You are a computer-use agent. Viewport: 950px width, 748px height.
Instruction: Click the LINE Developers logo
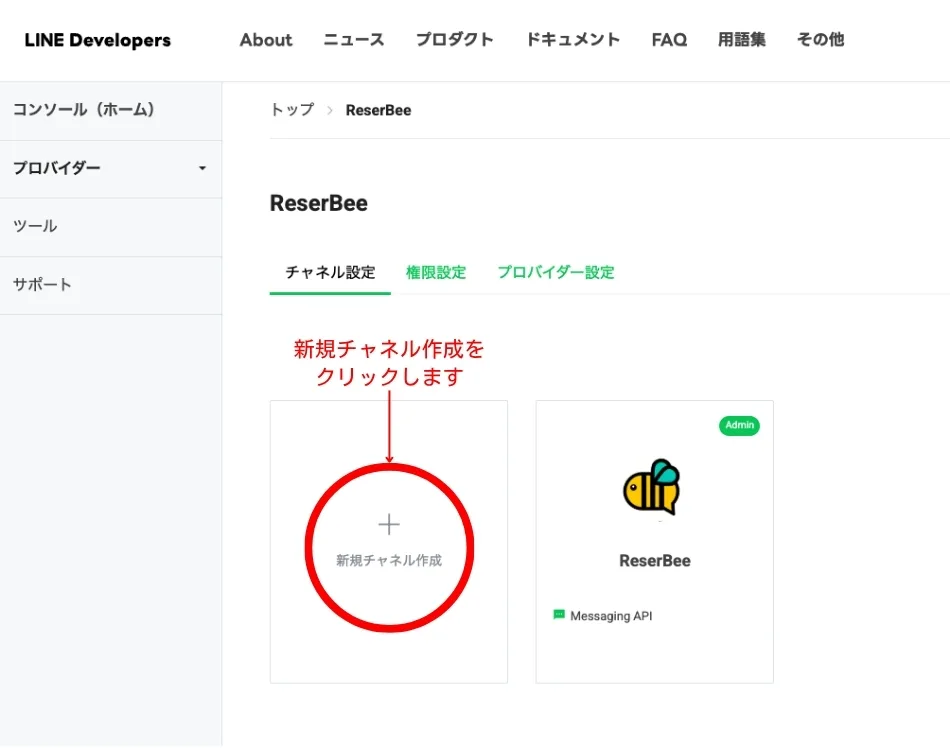tap(98, 40)
